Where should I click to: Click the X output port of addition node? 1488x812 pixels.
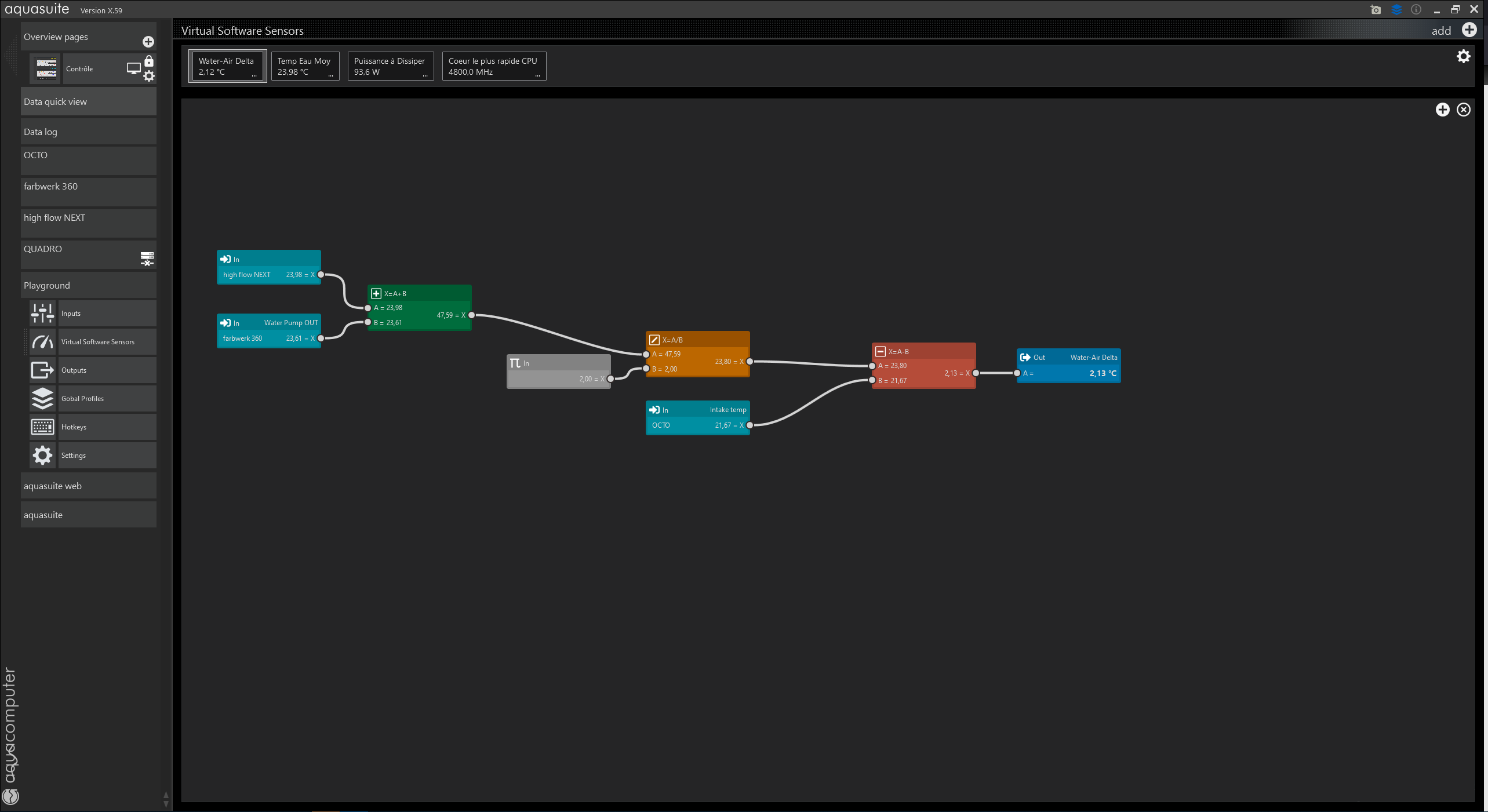pos(472,315)
